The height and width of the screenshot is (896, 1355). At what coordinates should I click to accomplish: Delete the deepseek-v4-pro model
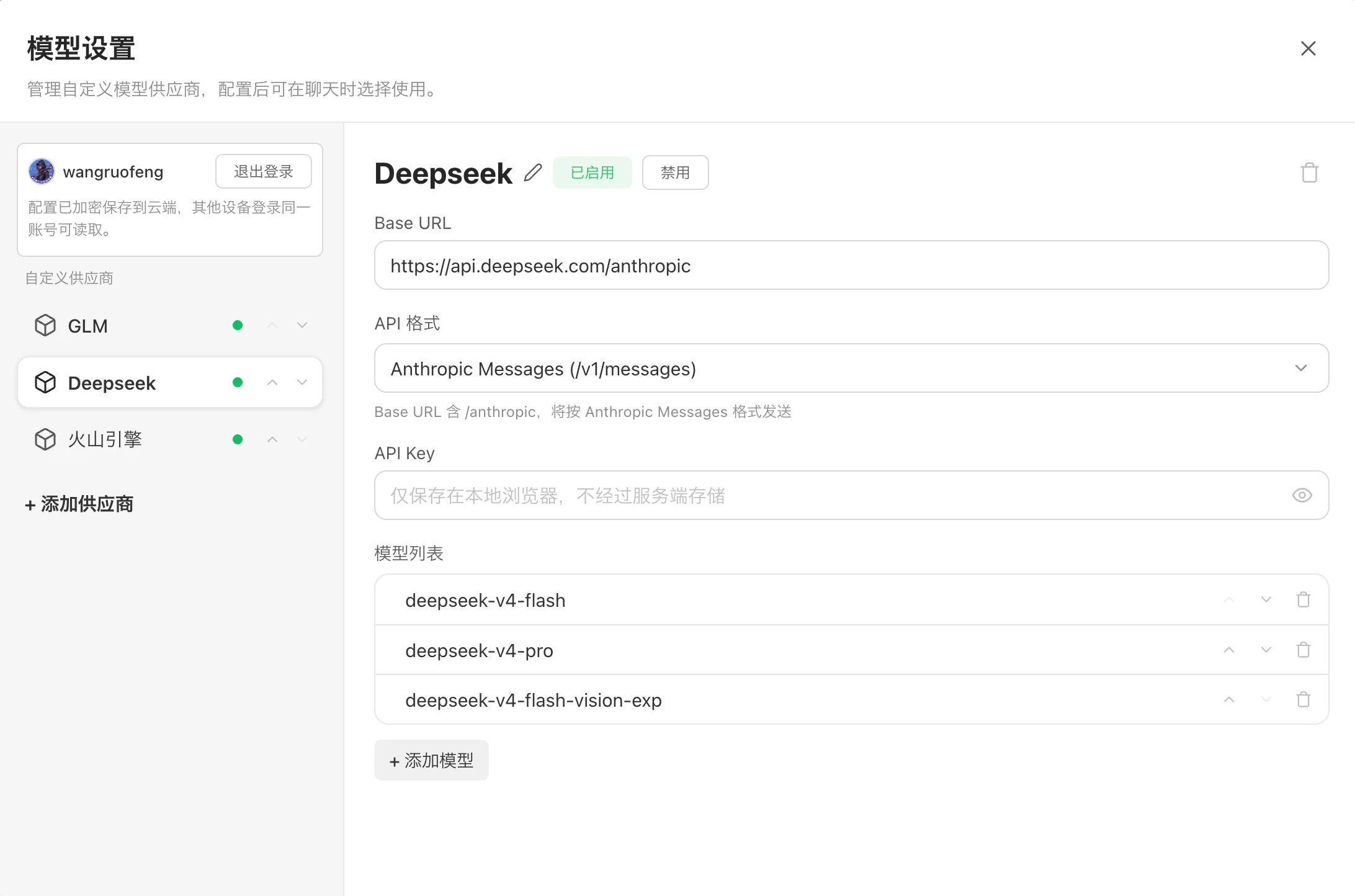click(x=1304, y=650)
